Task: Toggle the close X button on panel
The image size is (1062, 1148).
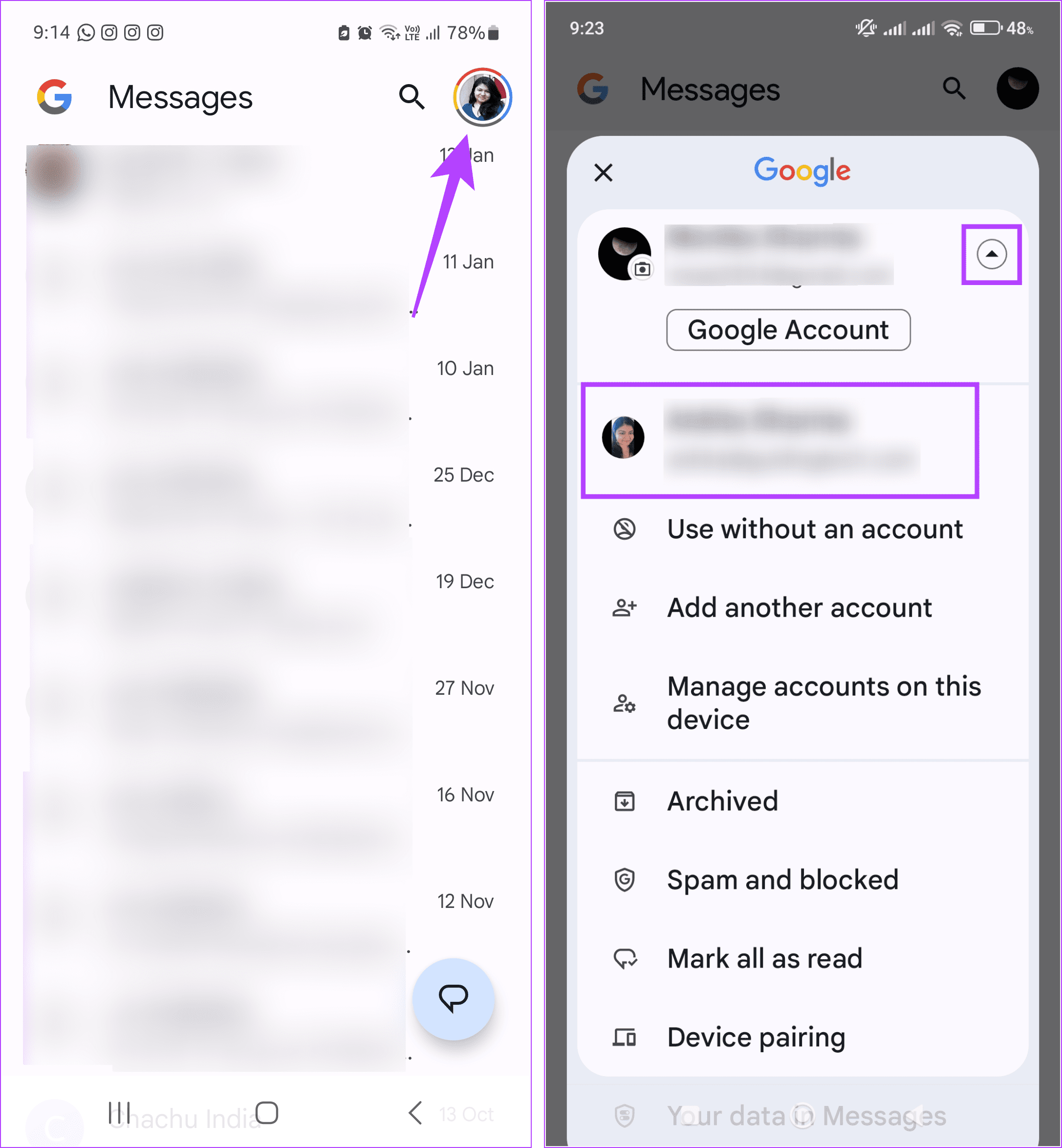Action: [x=604, y=173]
